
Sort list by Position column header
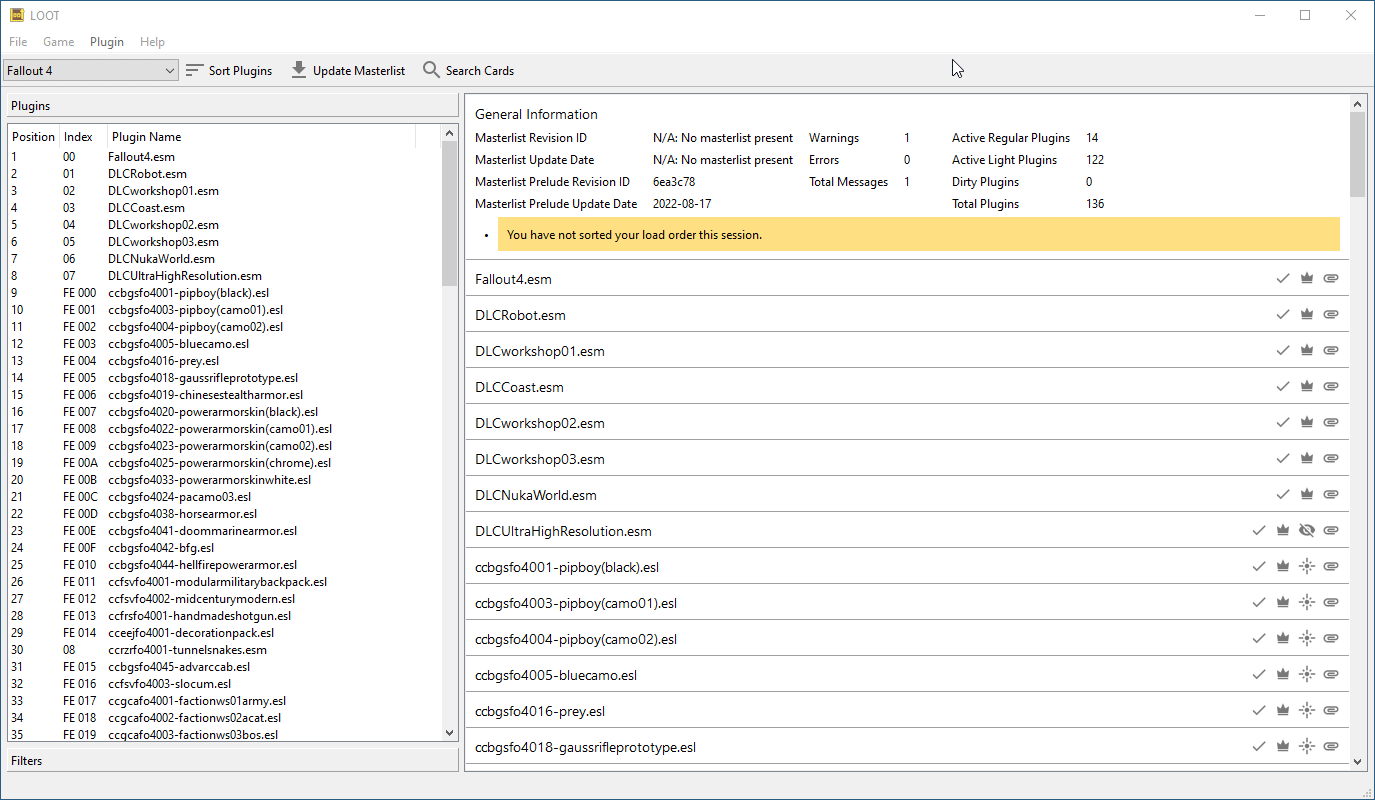click(x=34, y=137)
